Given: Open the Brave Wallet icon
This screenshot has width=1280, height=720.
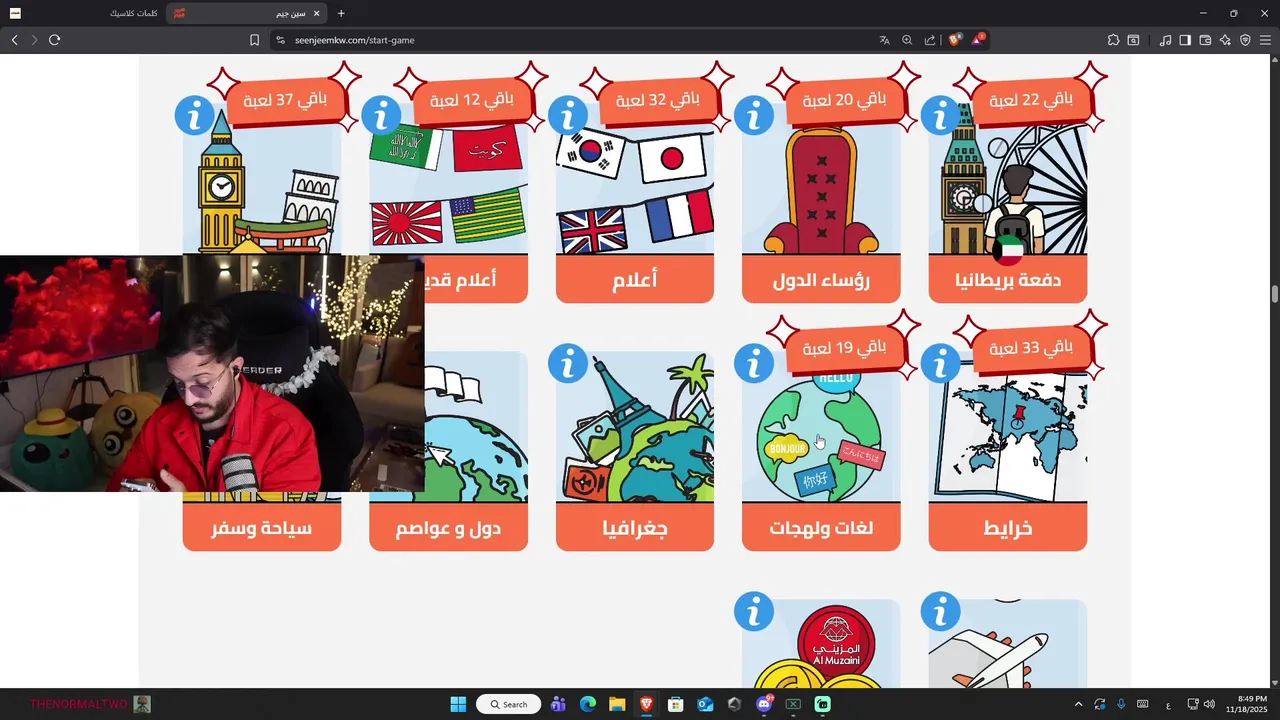Looking at the screenshot, I should click(1205, 40).
